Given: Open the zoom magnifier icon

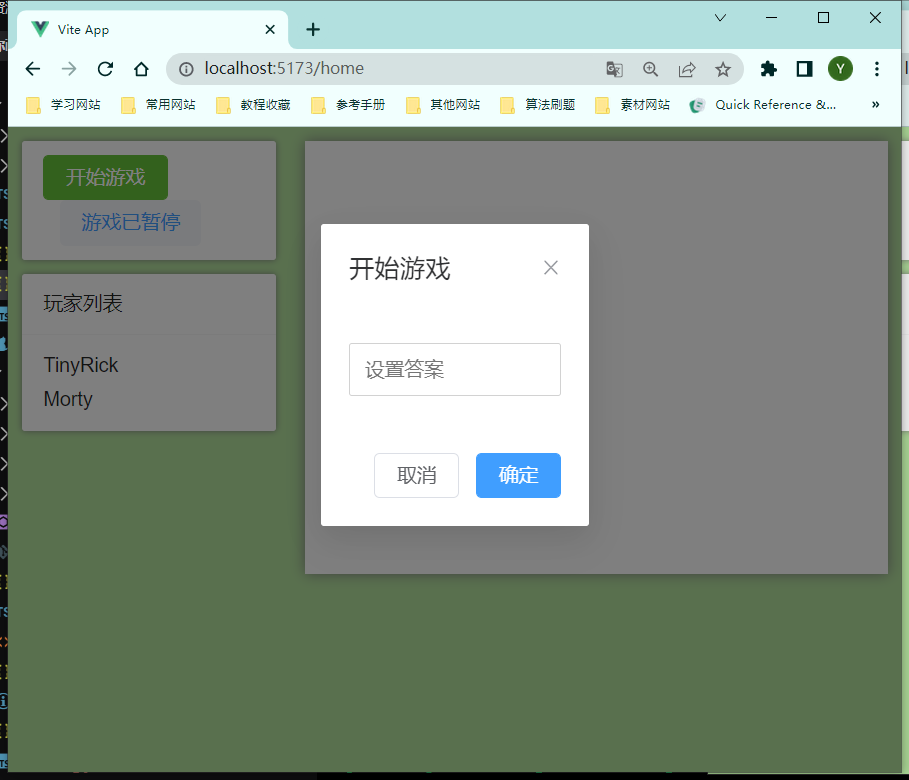Looking at the screenshot, I should (651, 69).
